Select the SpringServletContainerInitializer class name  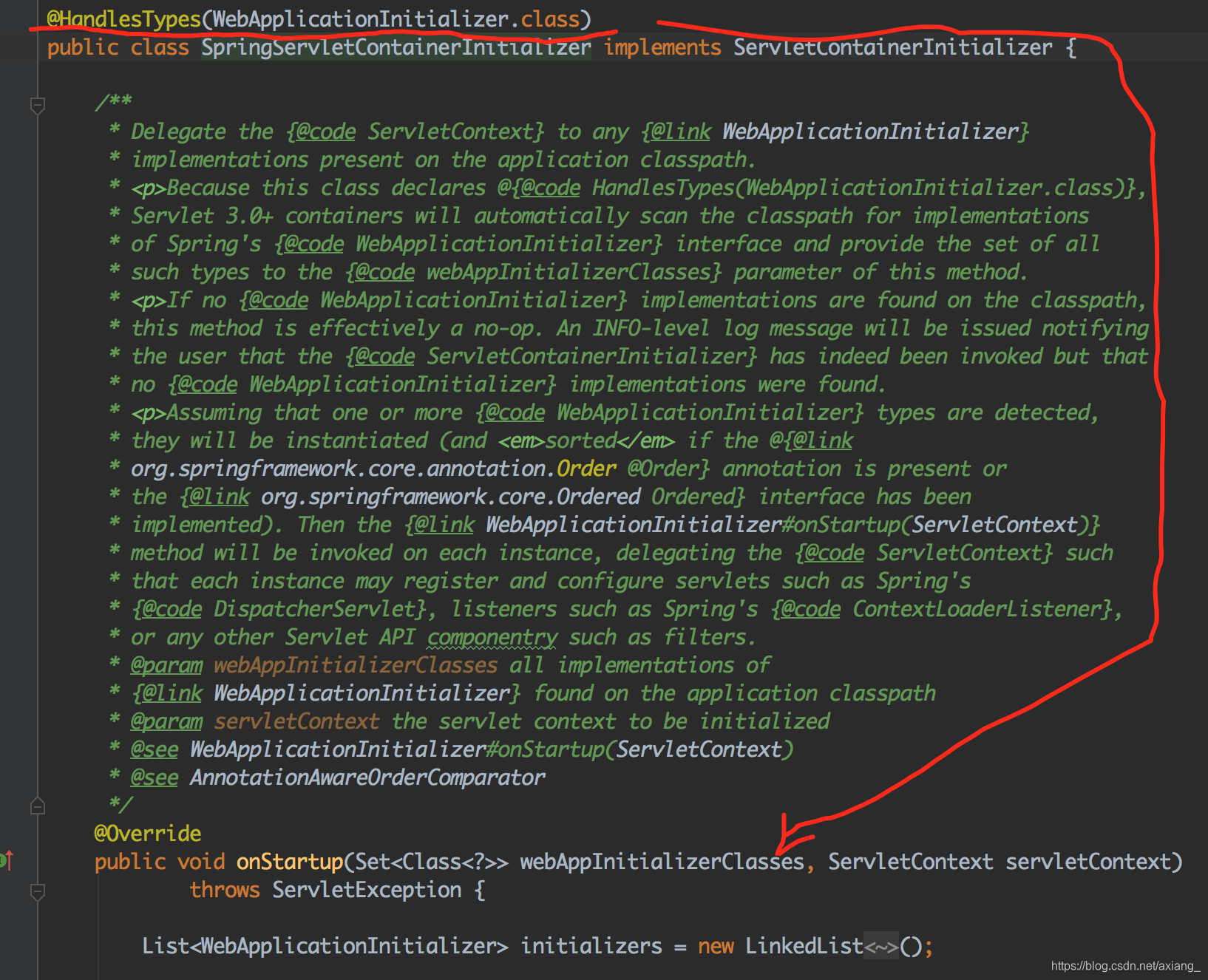tap(396, 48)
